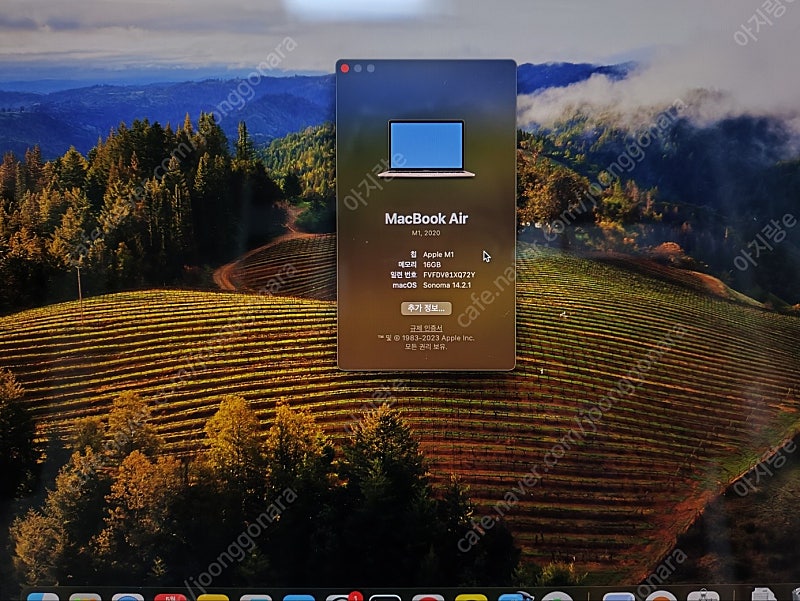Click the 16GB memory value
The height and width of the screenshot is (601, 800).
point(432,264)
